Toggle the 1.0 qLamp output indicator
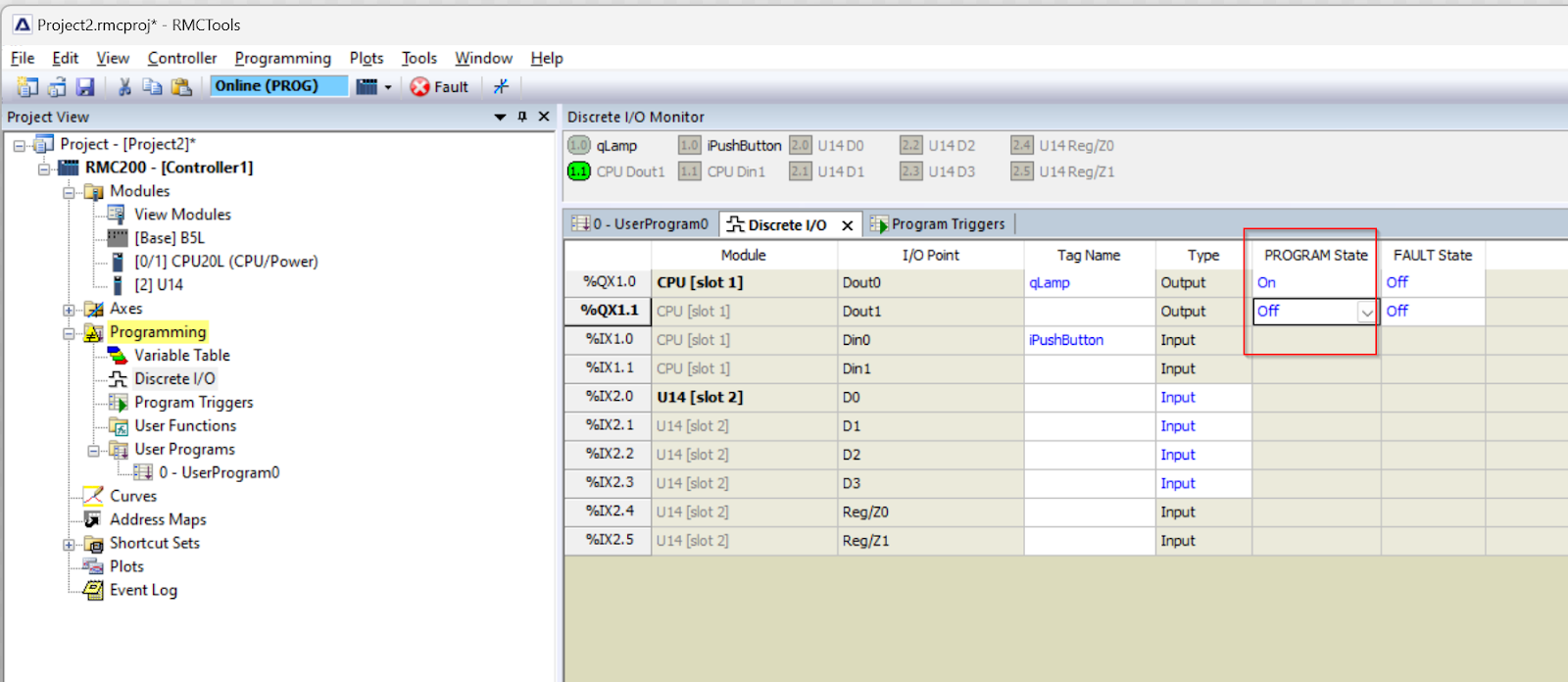 (x=579, y=145)
